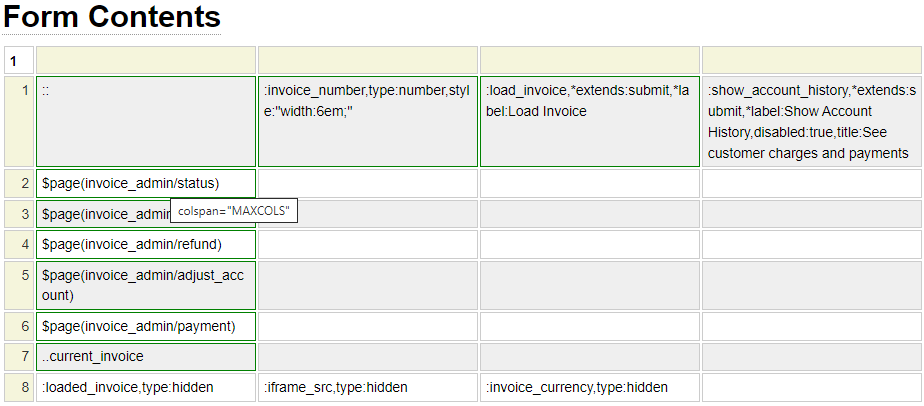Select the $page(invoice_admin/refund) cell

click(146, 245)
